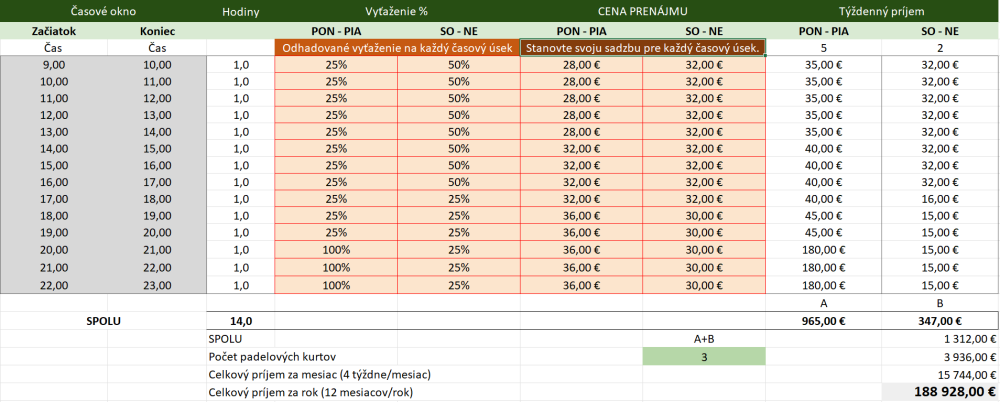Select PON-PIA occupancy for 20,00 time slot
The image size is (1000, 402).
[x=336, y=249]
